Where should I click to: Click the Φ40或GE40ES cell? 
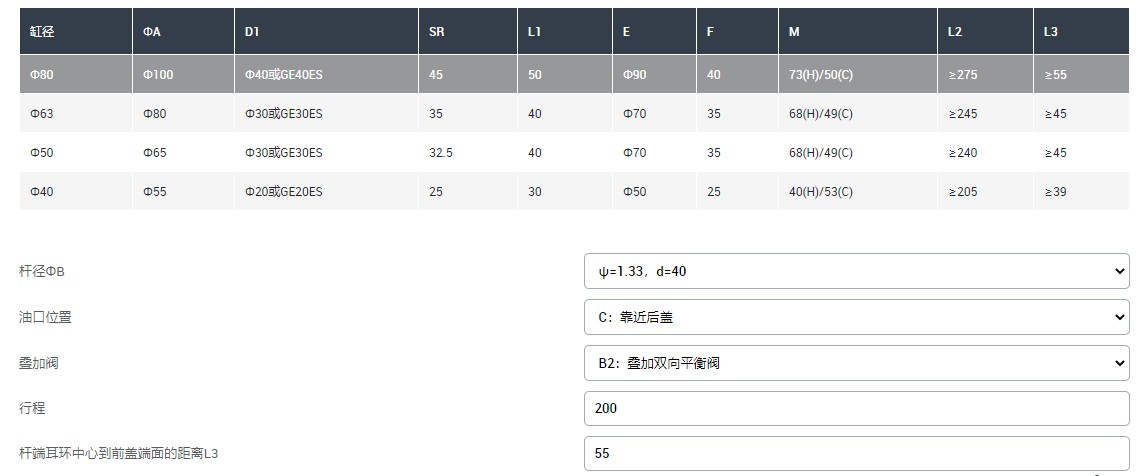(284, 74)
